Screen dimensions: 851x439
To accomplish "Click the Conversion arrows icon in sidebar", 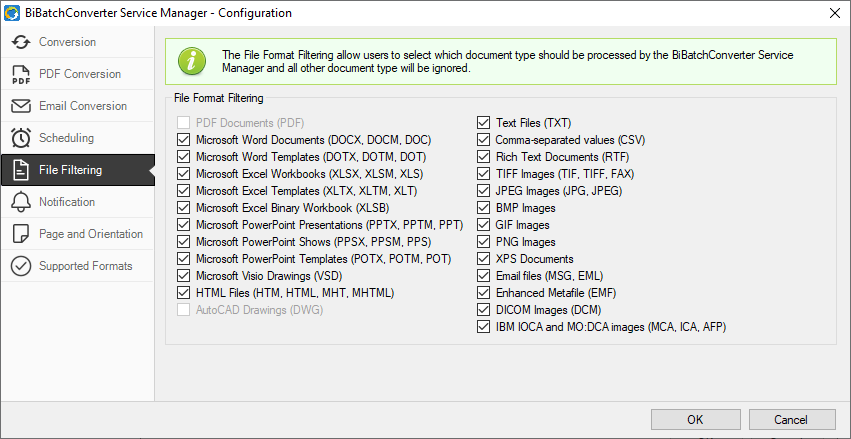I will click(21, 42).
